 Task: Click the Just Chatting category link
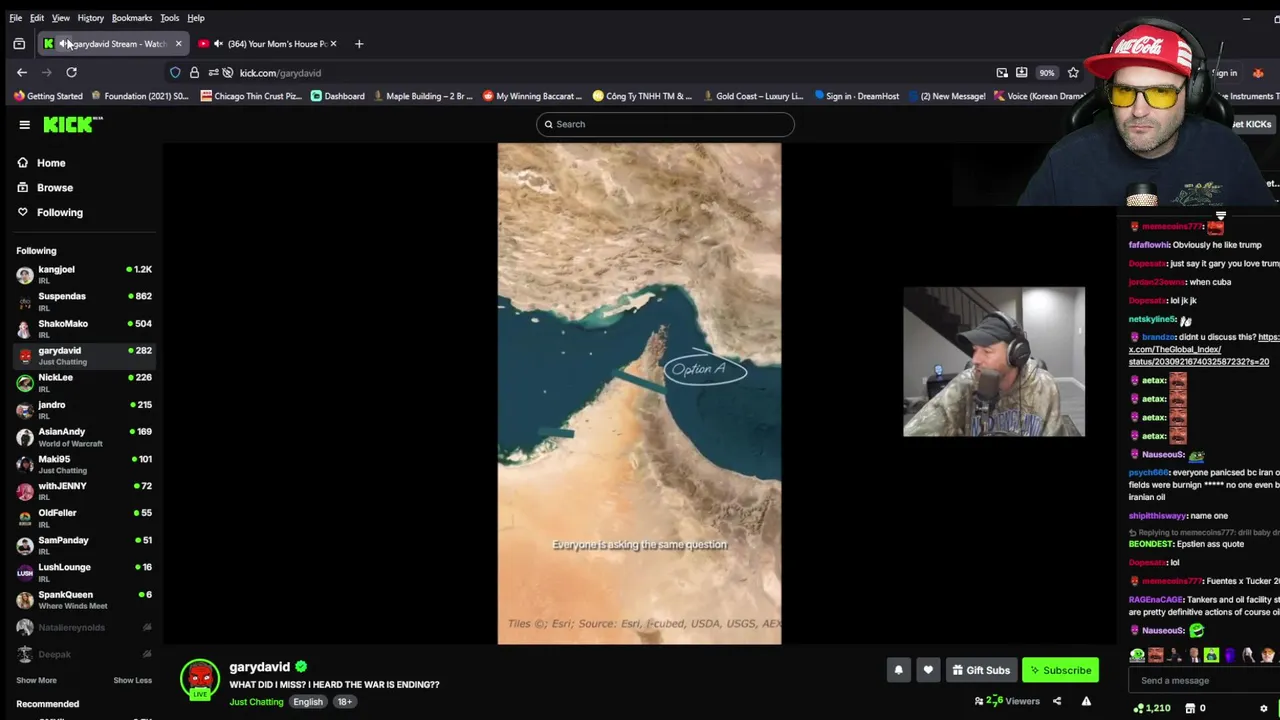click(x=256, y=702)
